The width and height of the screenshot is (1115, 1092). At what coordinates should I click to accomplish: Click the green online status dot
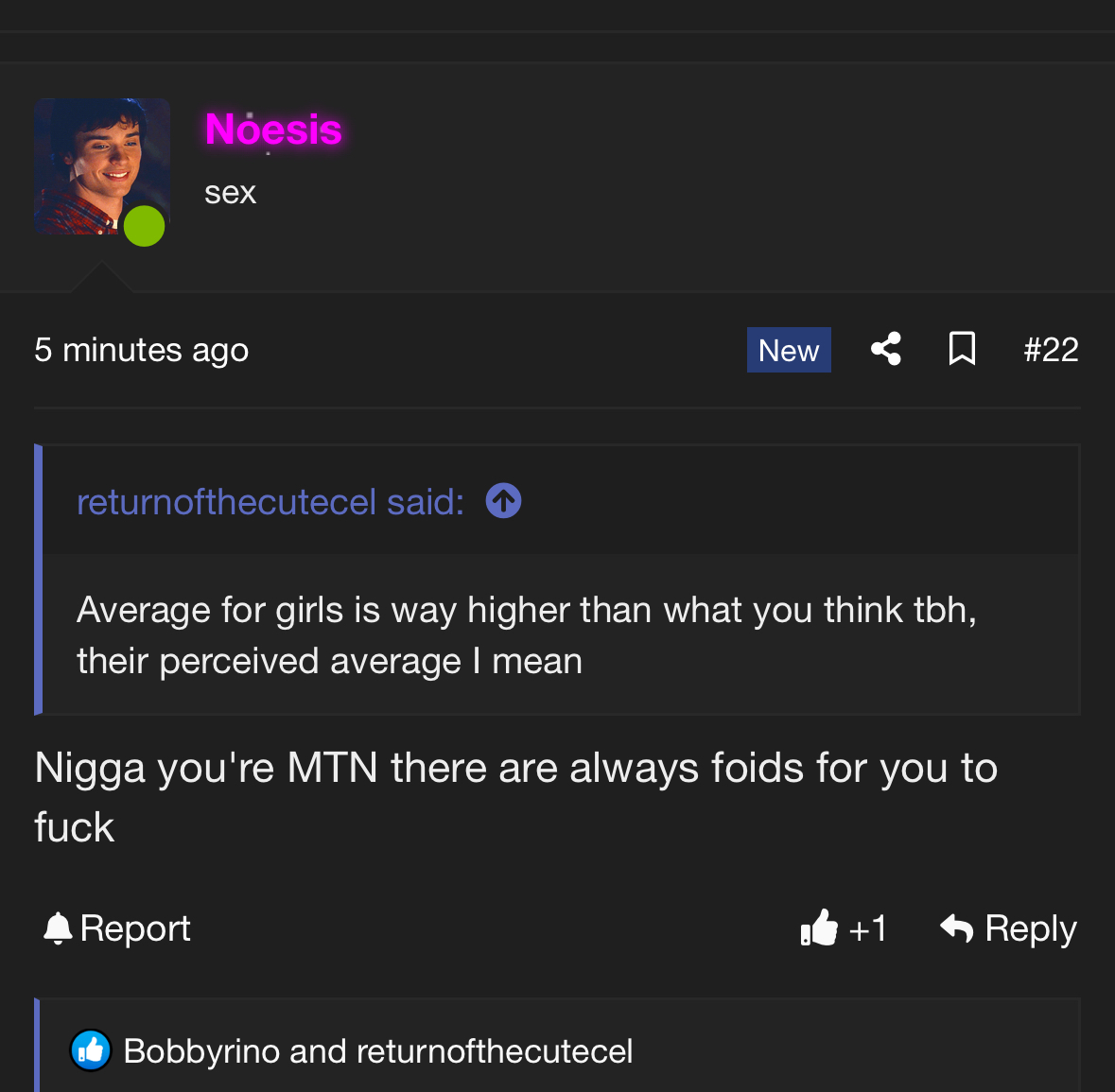[x=145, y=226]
